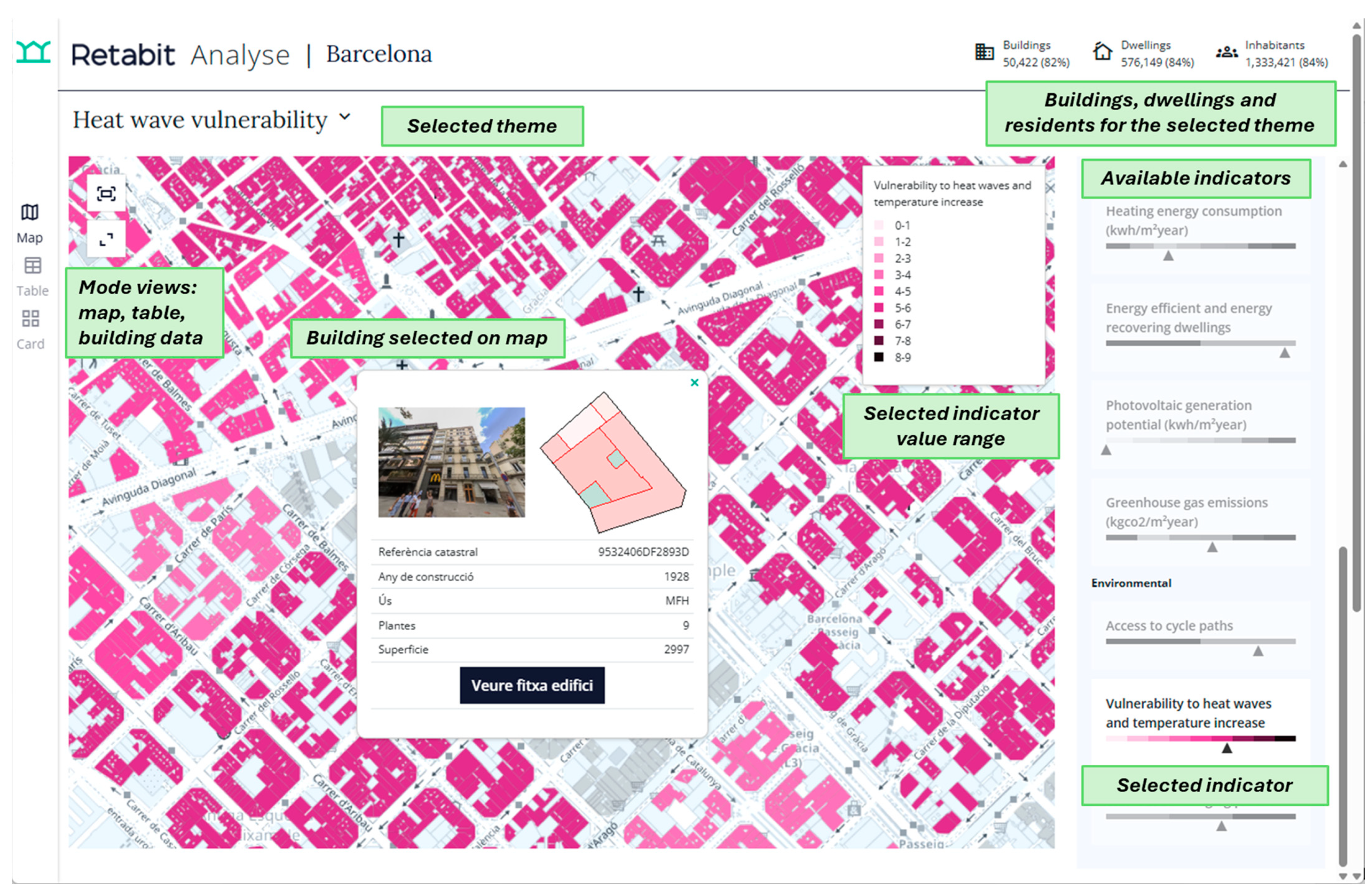Click the 6-7 legend color swatch
The height and width of the screenshot is (893, 1372).
click(x=879, y=324)
